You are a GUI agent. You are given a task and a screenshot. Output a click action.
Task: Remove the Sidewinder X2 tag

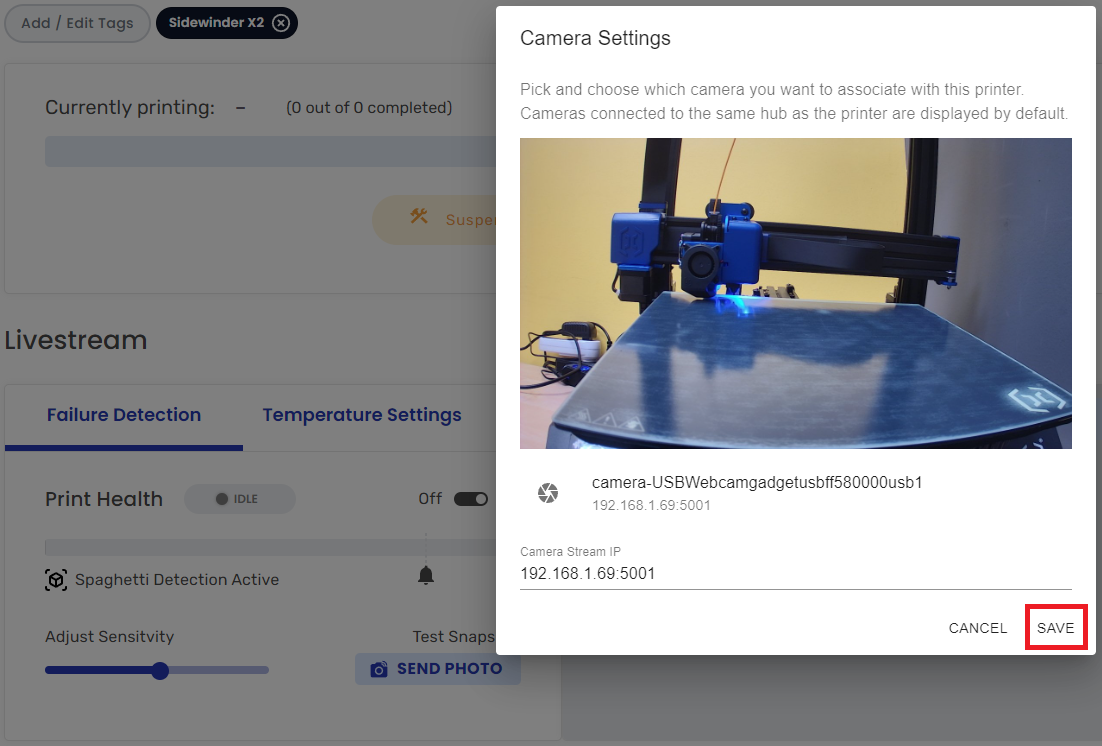pyautogui.click(x=280, y=22)
